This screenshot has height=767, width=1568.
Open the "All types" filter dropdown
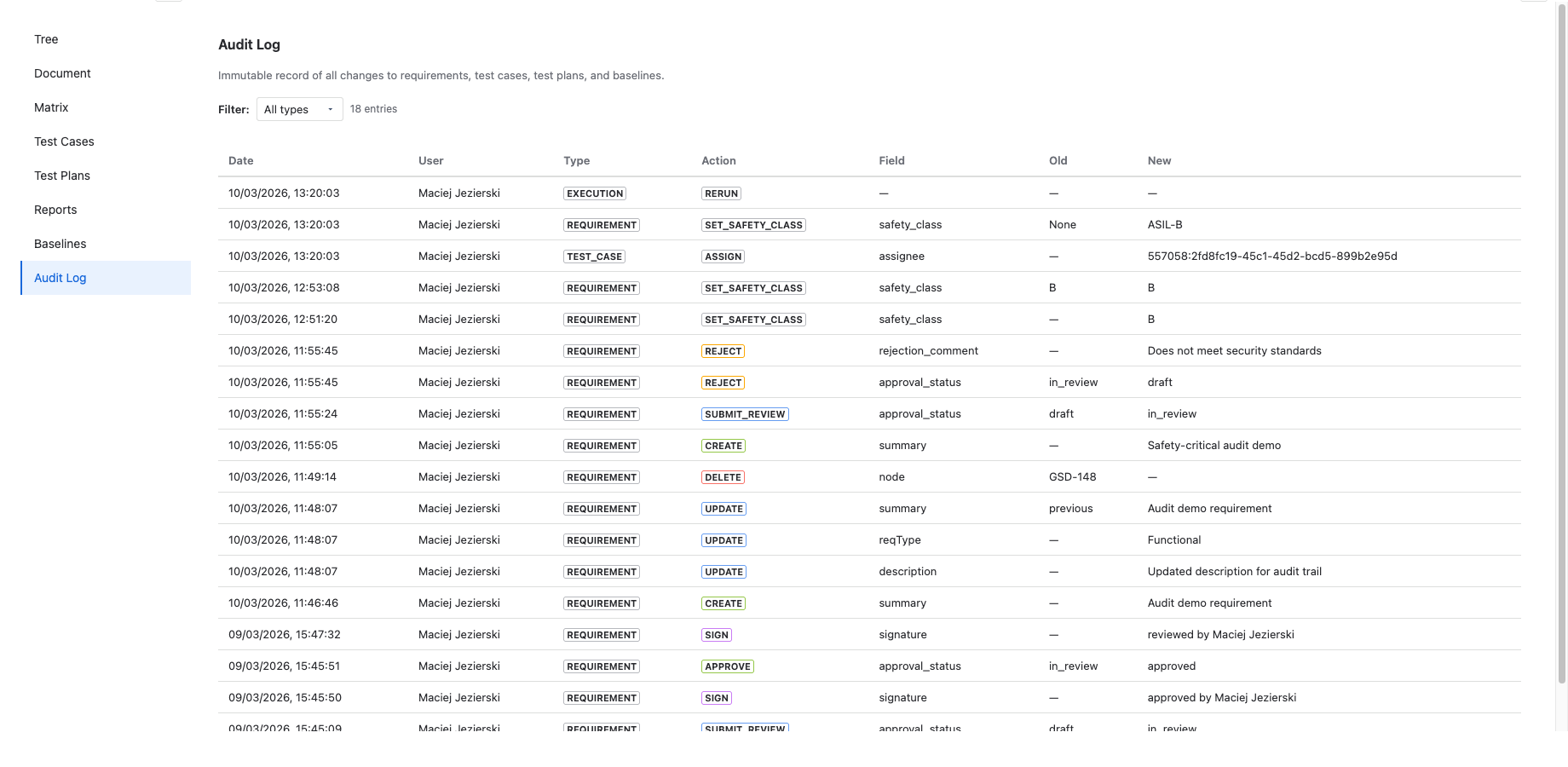click(x=298, y=109)
